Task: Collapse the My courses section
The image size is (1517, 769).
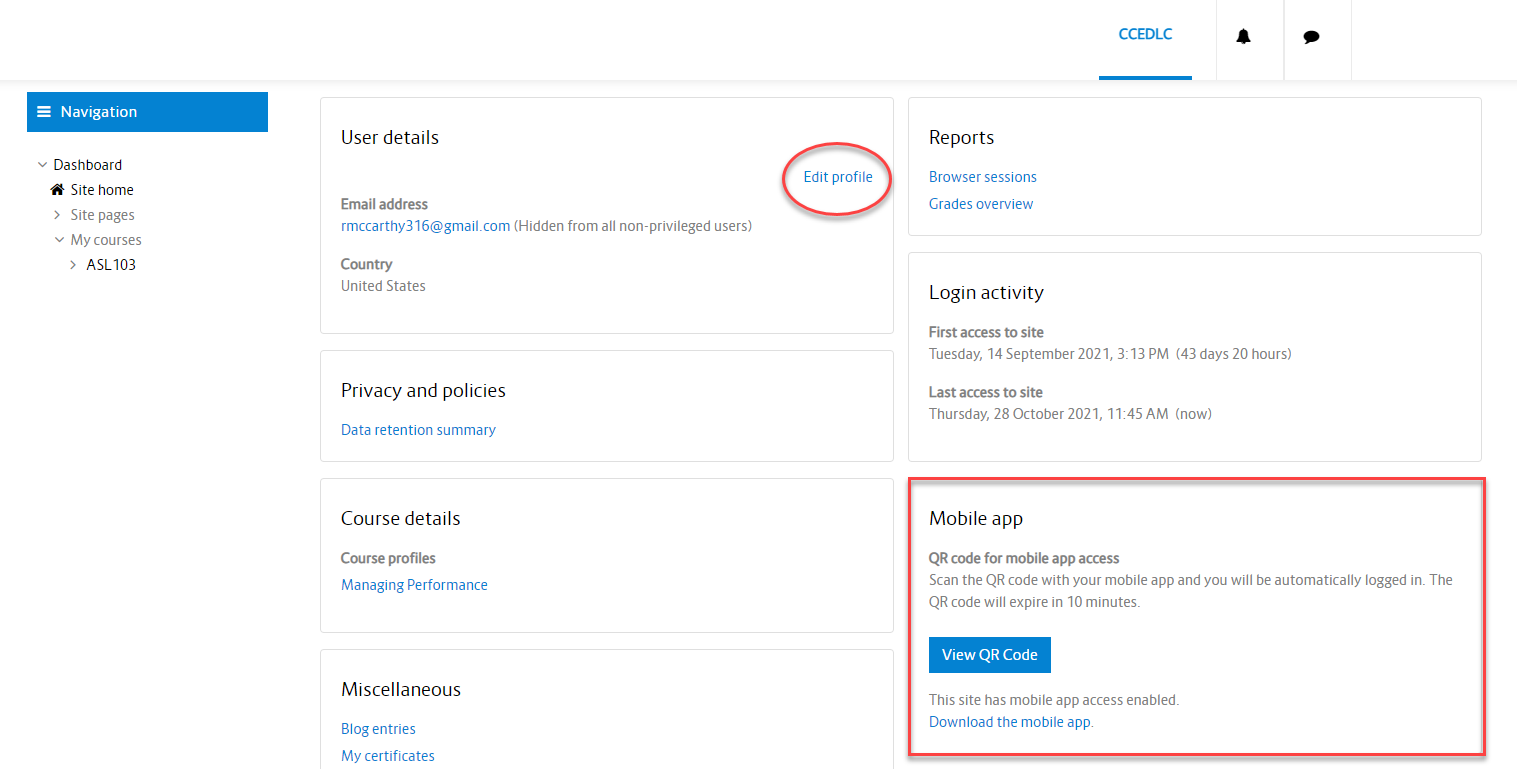Action: pyautogui.click(x=59, y=239)
